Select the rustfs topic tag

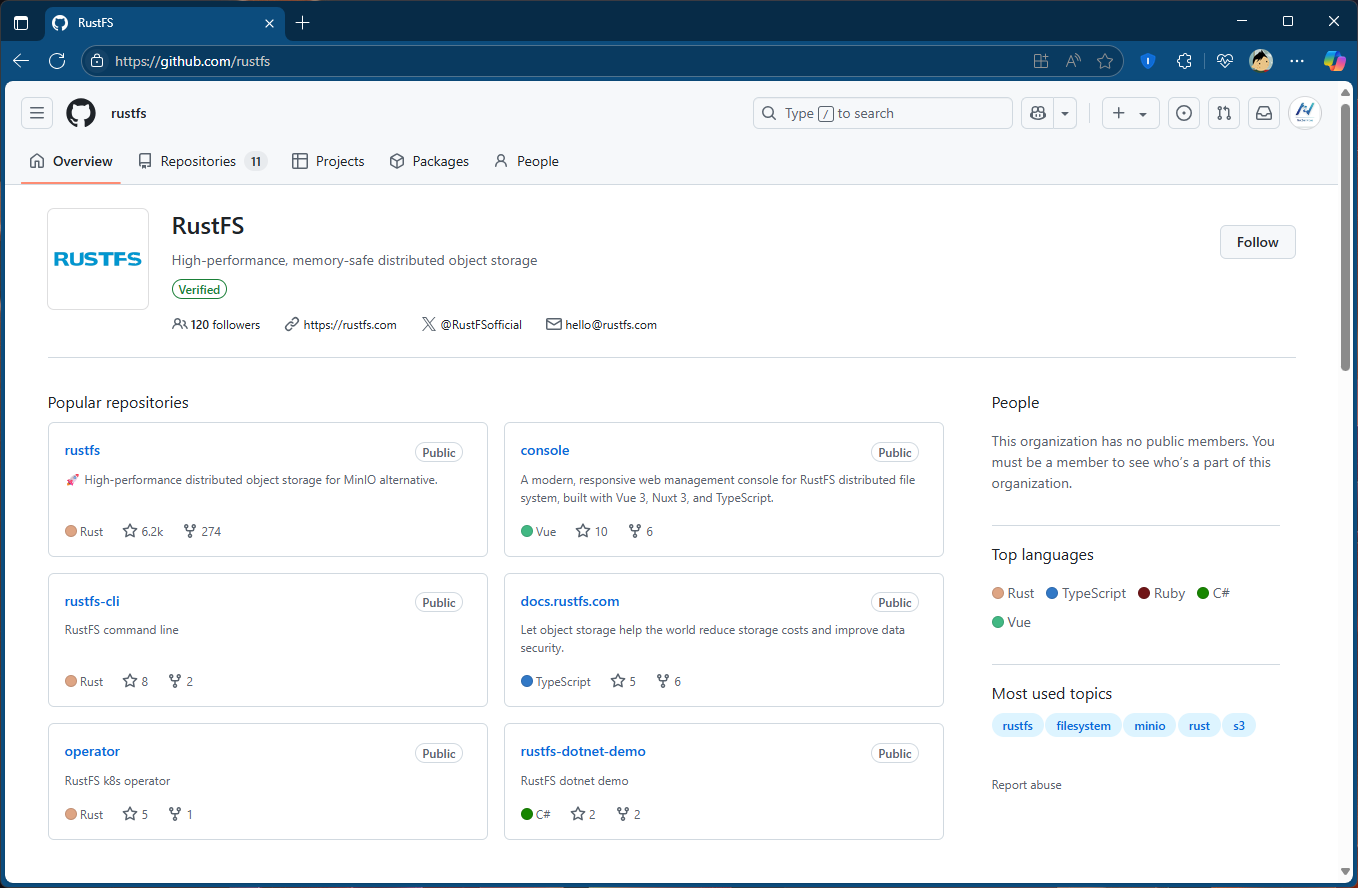tap(1018, 725)
